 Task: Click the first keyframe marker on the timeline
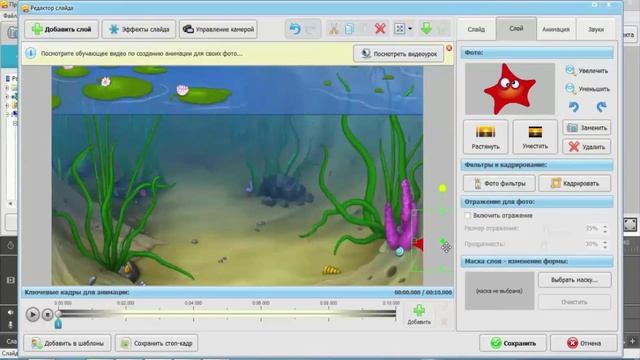58,324
